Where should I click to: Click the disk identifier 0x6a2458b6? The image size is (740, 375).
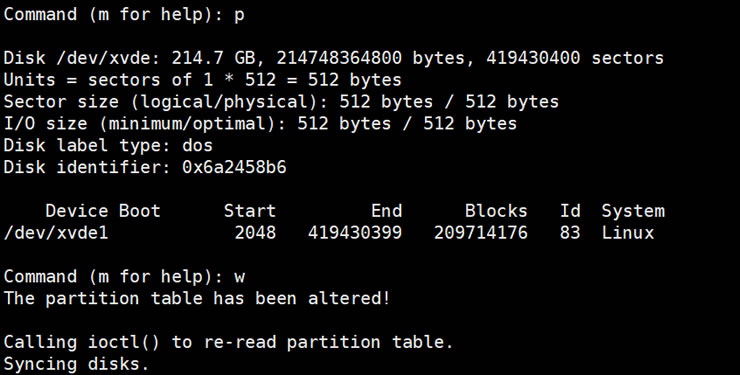point(234,167)
